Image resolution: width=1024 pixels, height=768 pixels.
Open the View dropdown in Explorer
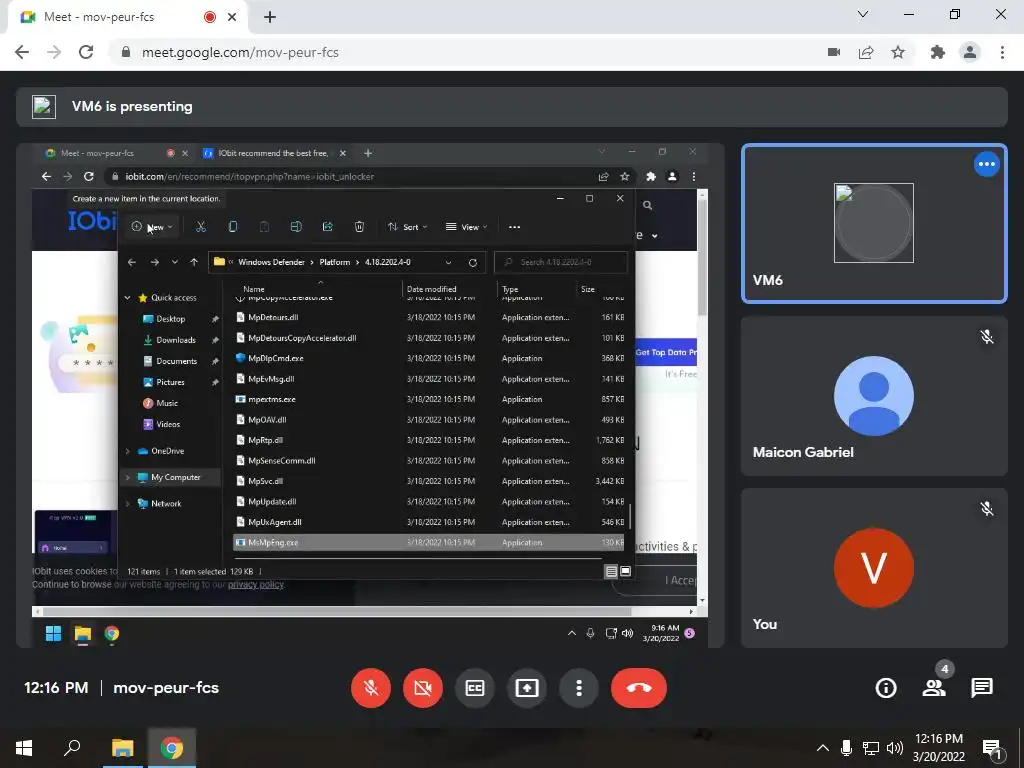466,227
